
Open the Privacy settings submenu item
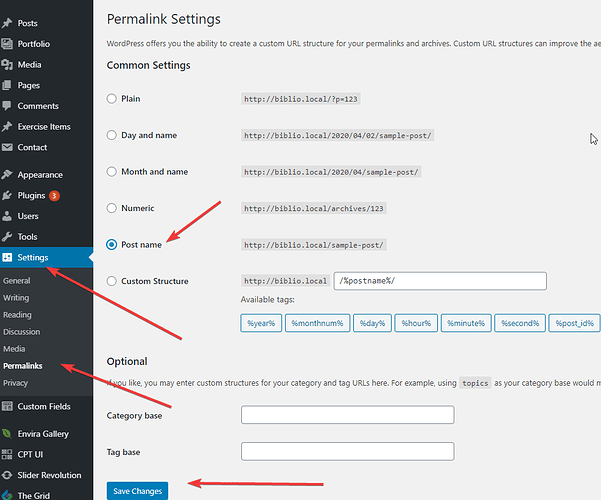16,383
